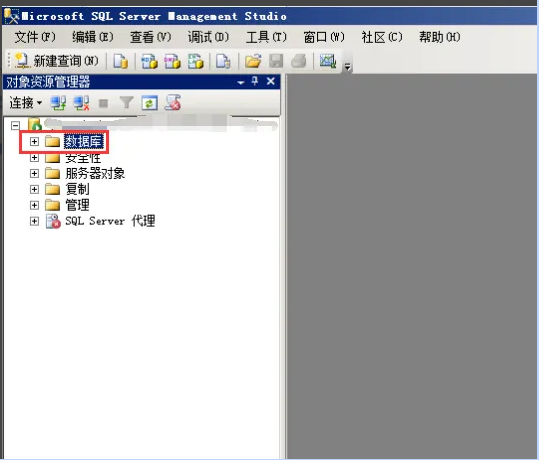Close the 对象资源管理器 panel

pyautogui.click(x=271, y=81)
